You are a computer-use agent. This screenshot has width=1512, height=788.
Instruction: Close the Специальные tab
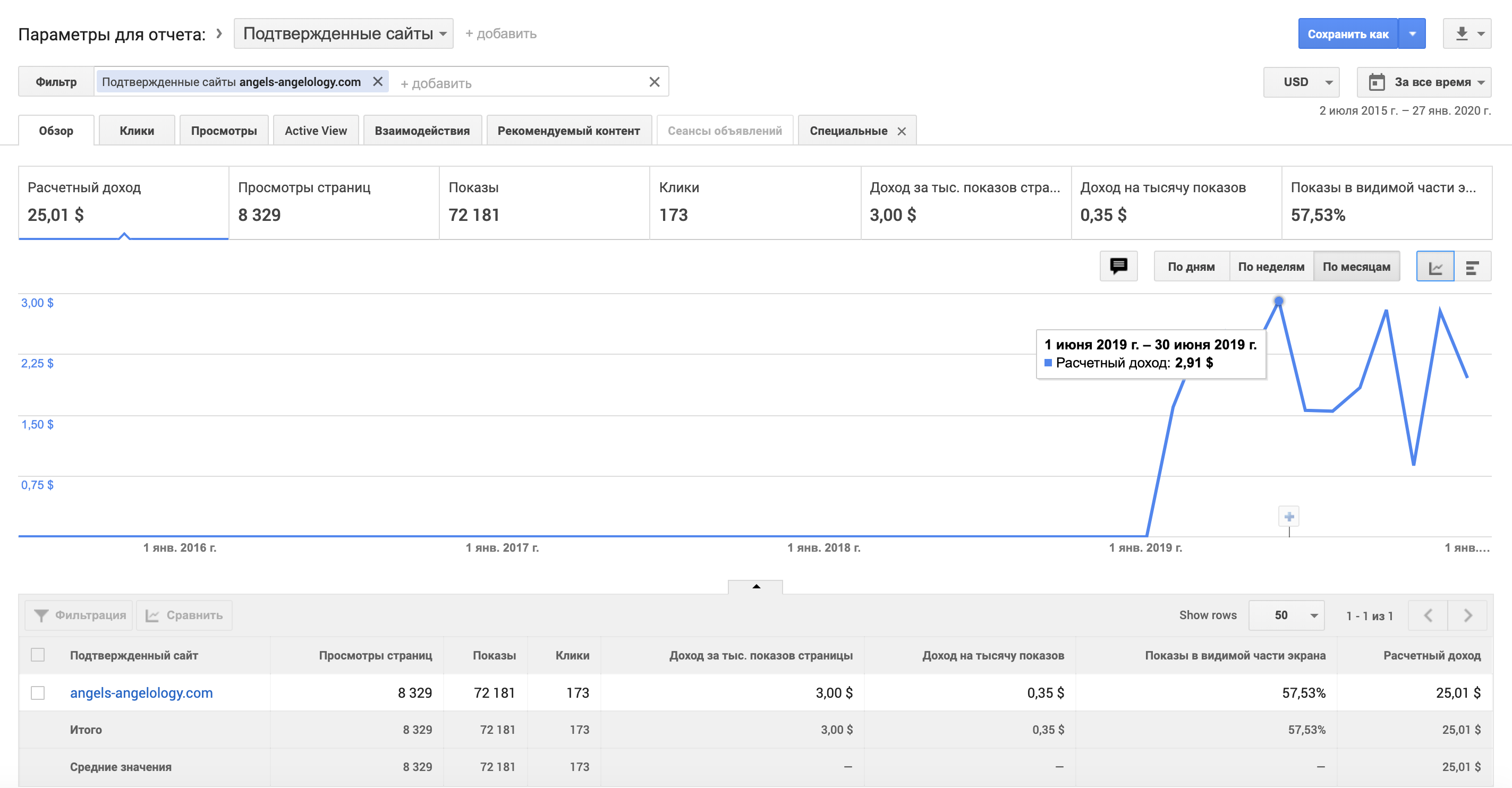tap(902, 132)
